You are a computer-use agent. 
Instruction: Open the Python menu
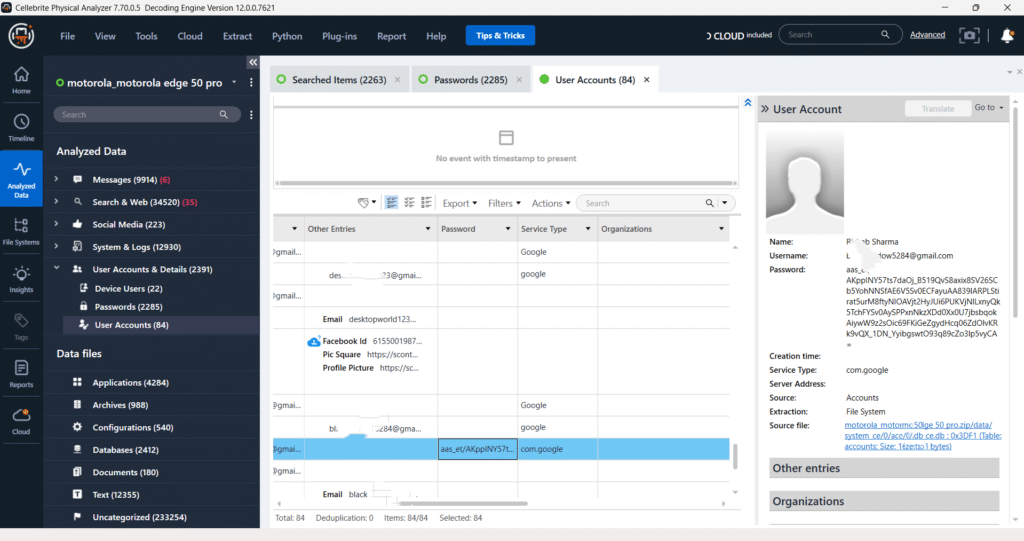(x=287, y=36)
